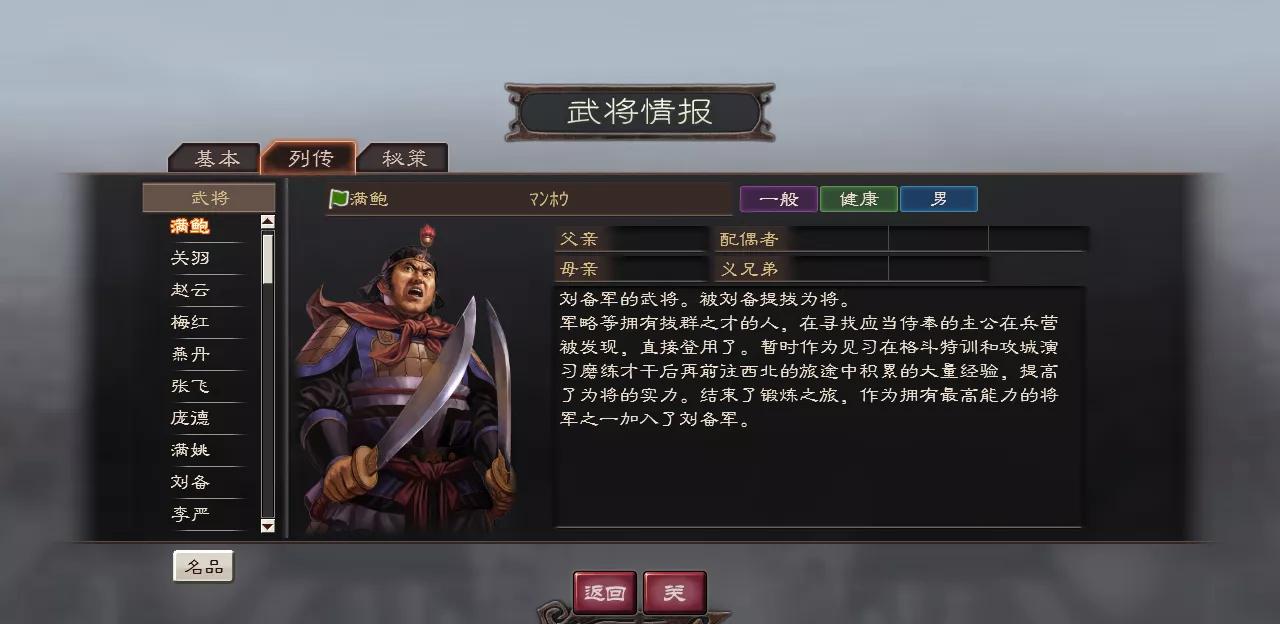Screen dimensions: 1280x624
Task: Click 庞德 in the officer list
Action: tap(190, 418)
